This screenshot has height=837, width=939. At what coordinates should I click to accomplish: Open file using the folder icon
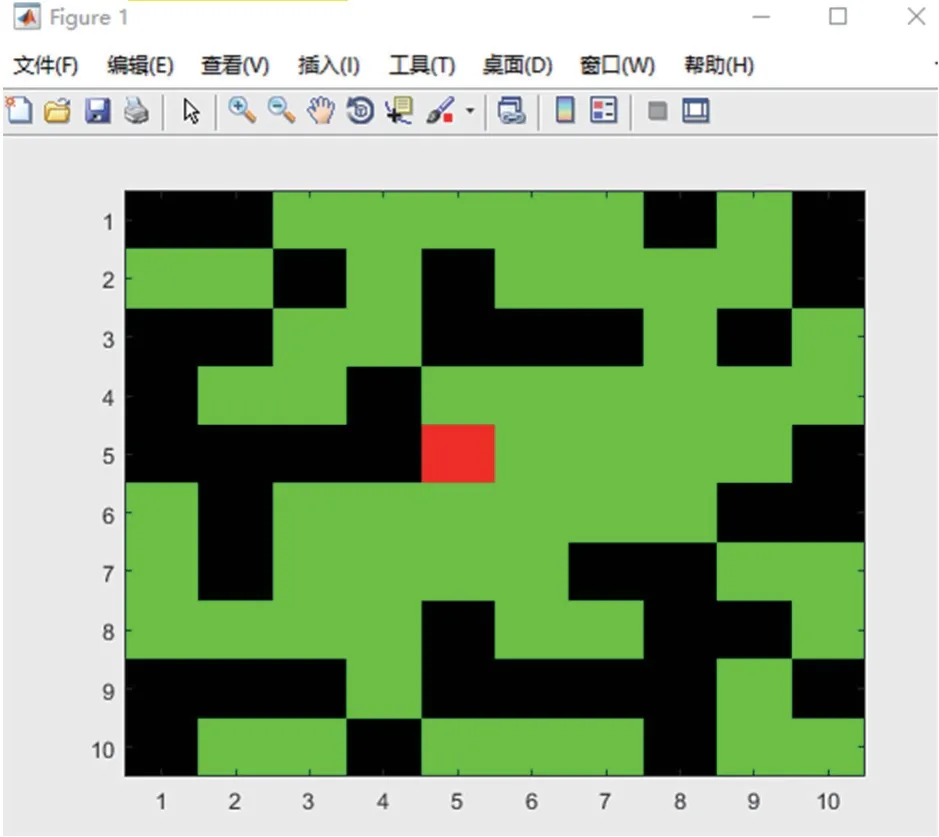point(57,111)
